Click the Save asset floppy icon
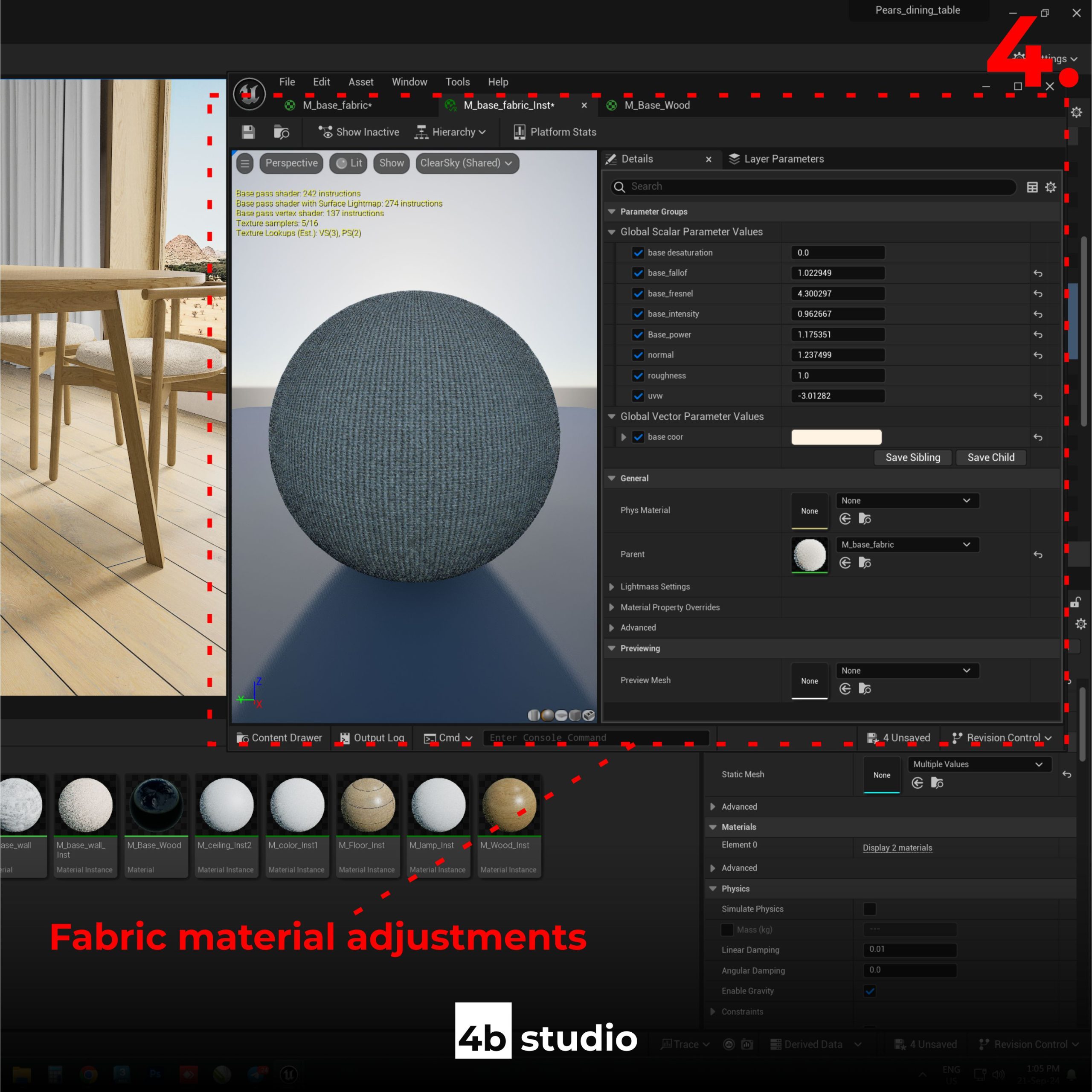1092x1092 pixels. coord(248,132)
